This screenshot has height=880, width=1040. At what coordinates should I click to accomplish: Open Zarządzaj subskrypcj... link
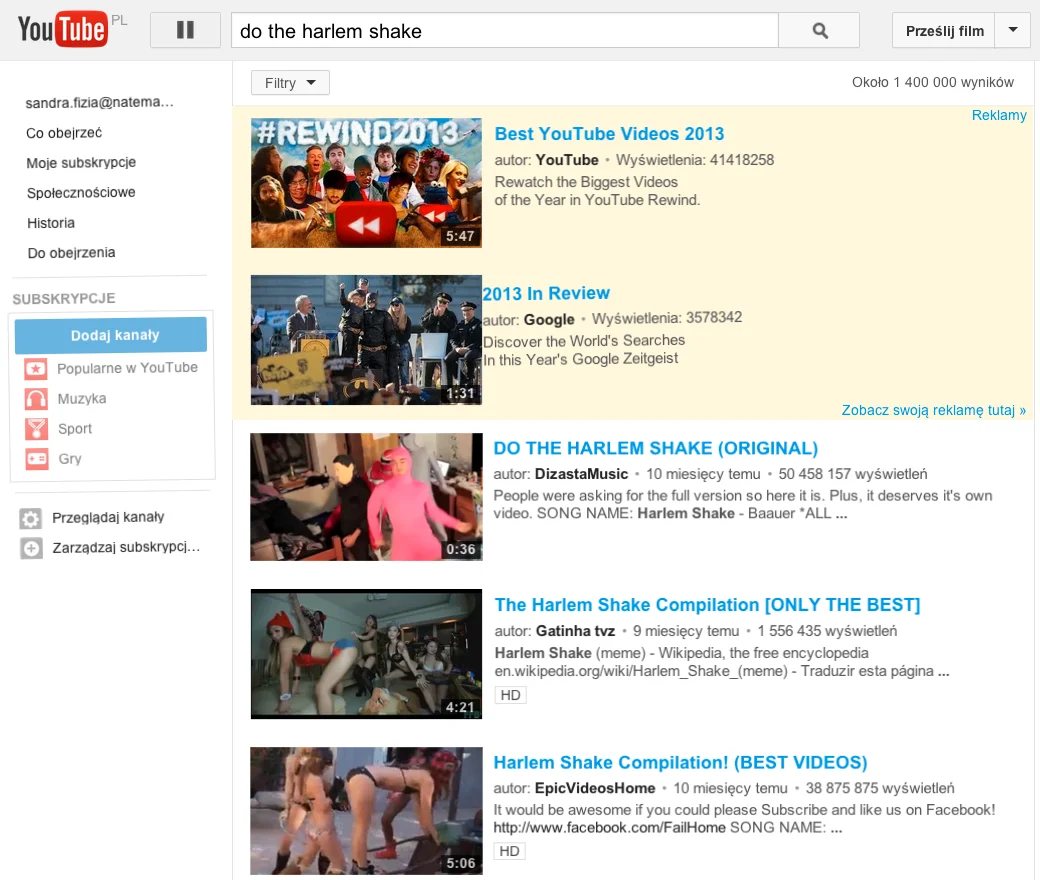[x=126, y=547]
